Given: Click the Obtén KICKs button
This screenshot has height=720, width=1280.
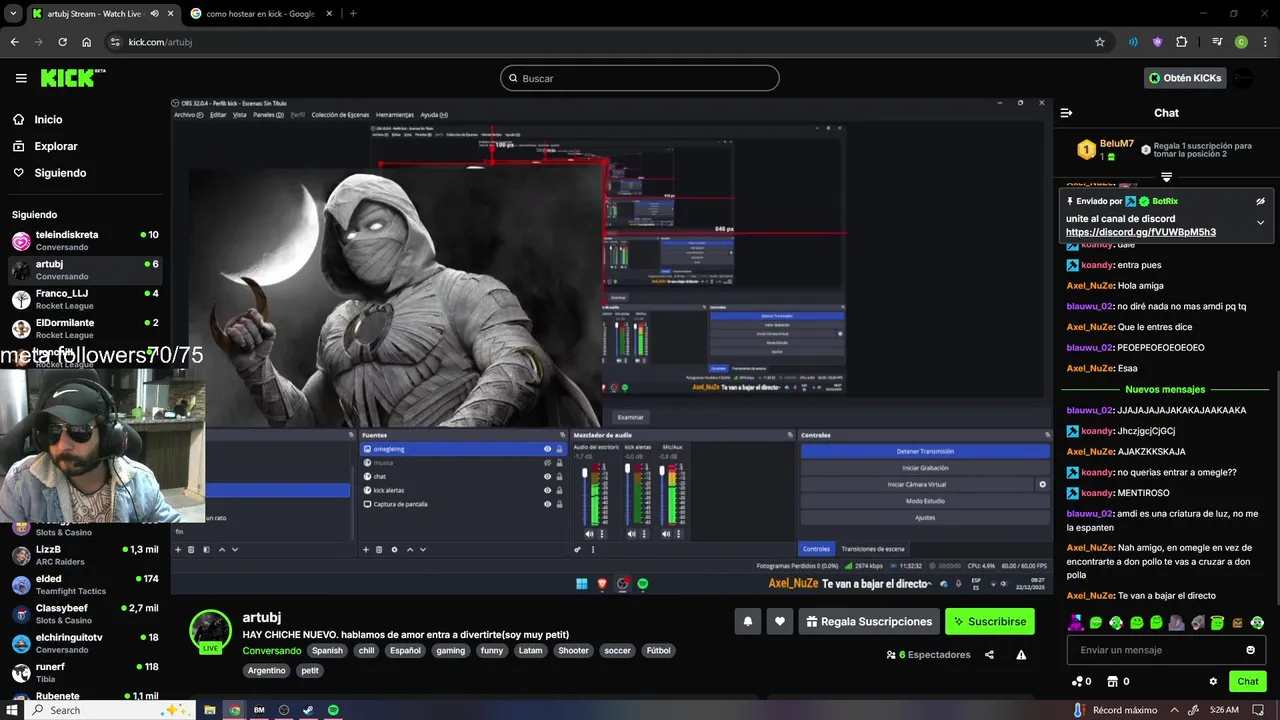Looking at the screenshot, I should pyautogui.click(x=1185, y=78).
